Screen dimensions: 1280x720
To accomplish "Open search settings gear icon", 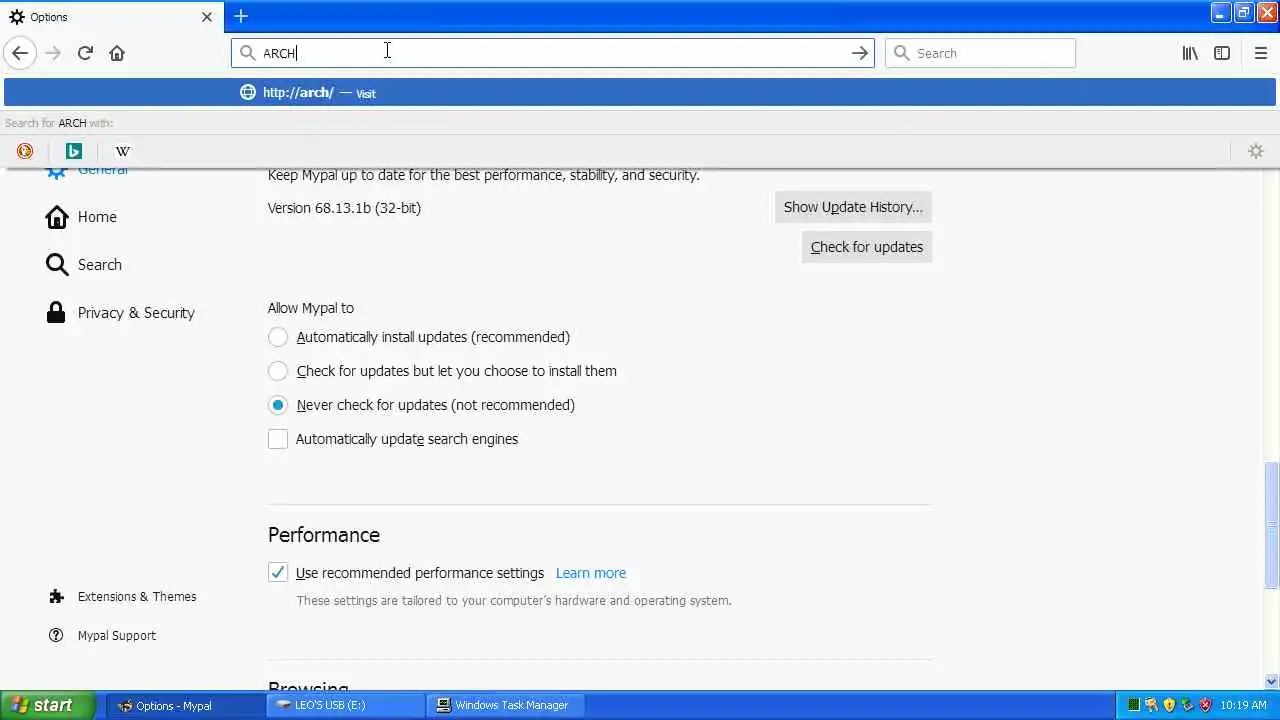I will pos(1256,151).
